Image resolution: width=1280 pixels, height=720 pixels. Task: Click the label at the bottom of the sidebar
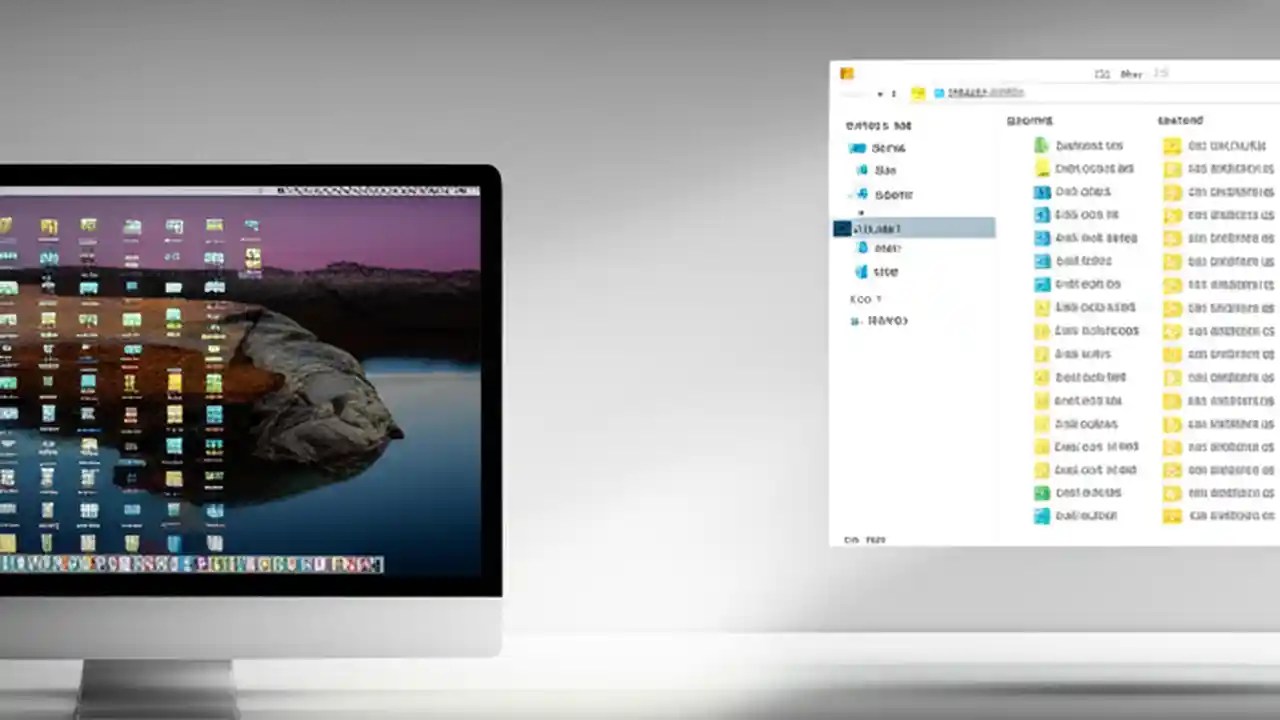click(864, 539)
